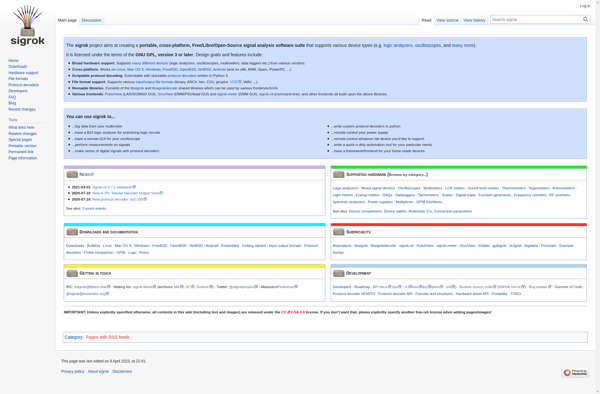Click chip icon beside Getting in touch

click(x=72, y=273)
